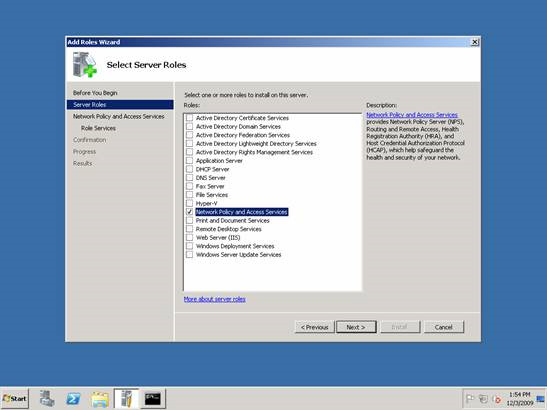The height and width of the screenshot is (410, 547).
Task: Click the Show Desktop button in tray
Action: click(x=541, y=398)
